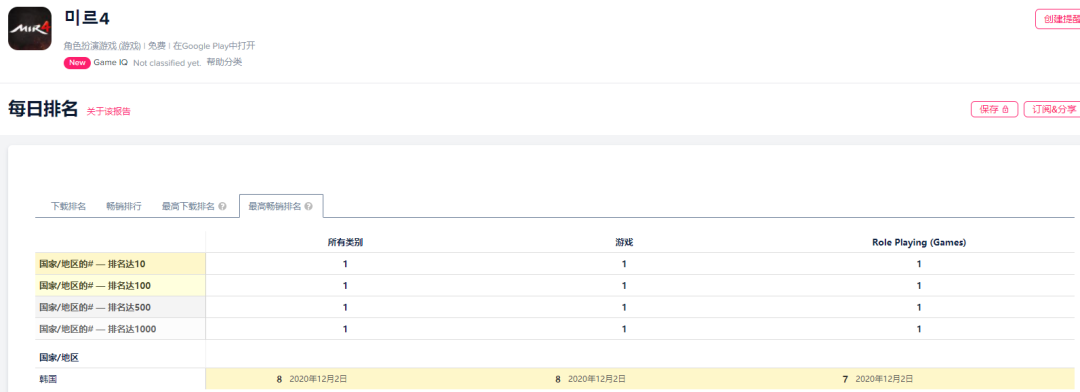The width and height of the screenshot is (1080, 392).
Task: Click the 订阅&分享 button
Action: pyautogui.click(x=1052, y=109)
